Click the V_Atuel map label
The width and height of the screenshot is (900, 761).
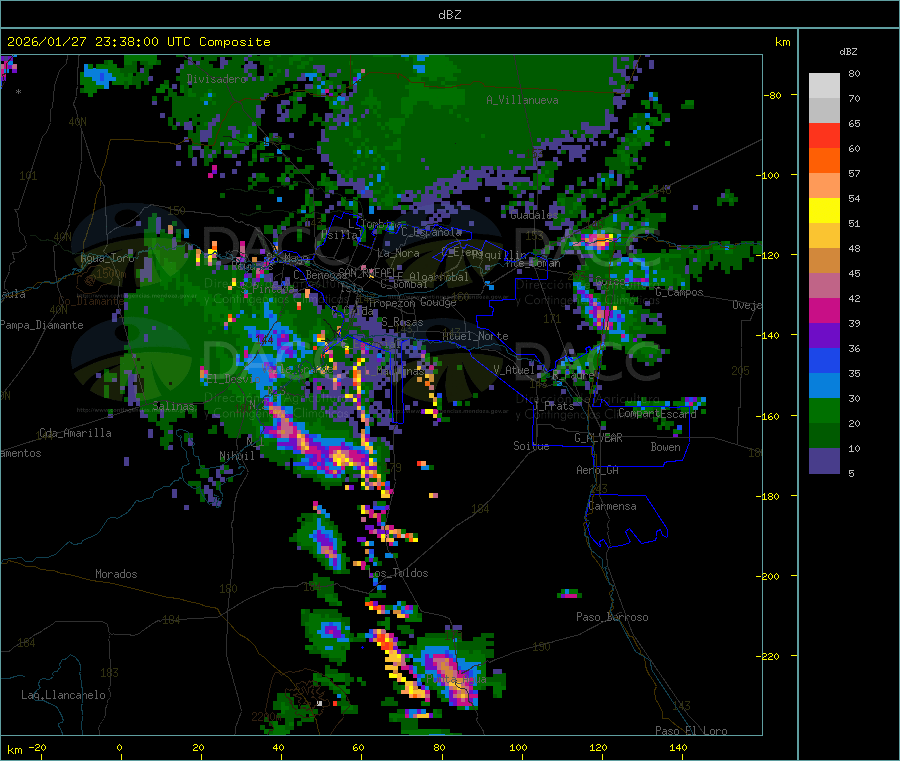pyautogui.click(x=514, y=370)
